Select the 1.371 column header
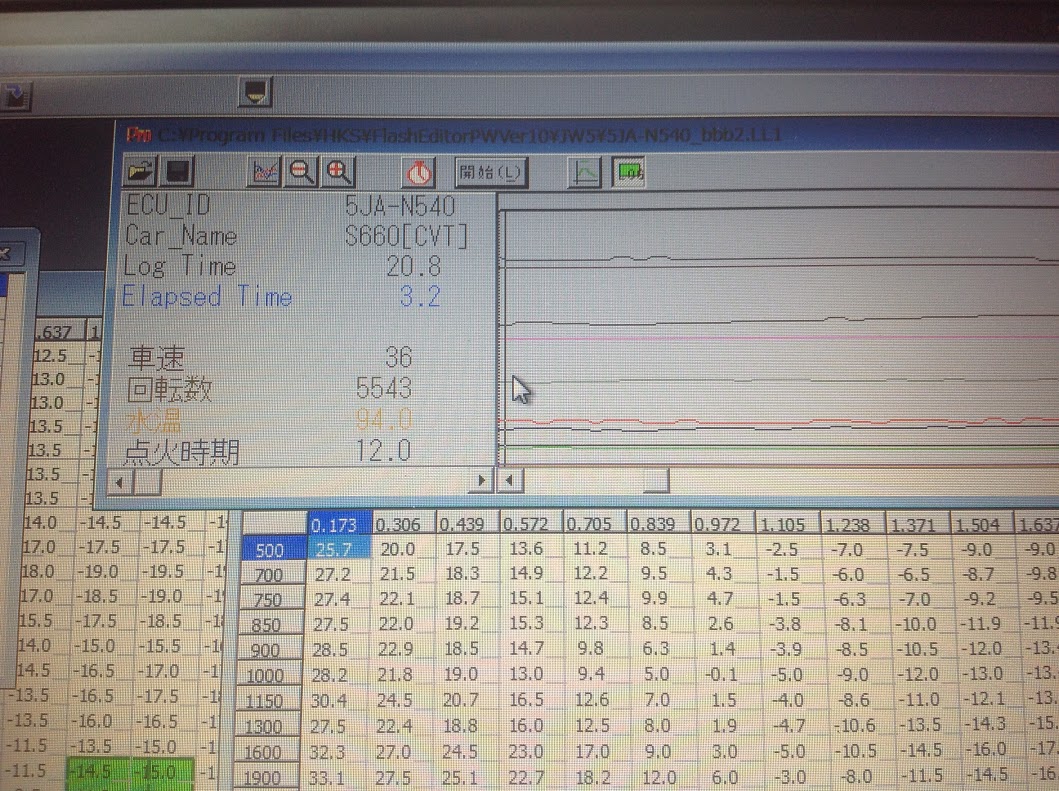This screenshot has width=1059, height=791. [x=917, y=524]
